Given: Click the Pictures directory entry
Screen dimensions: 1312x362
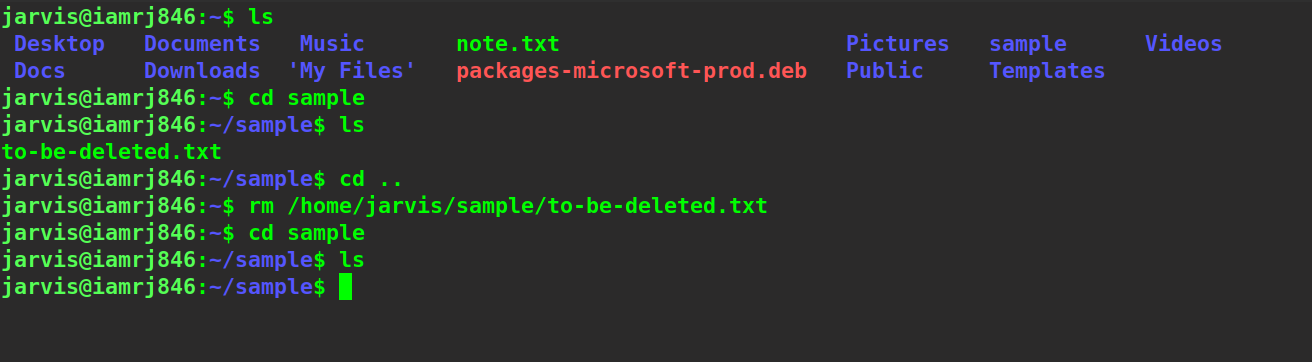Looking at the screenshot, I should tap(897, 44).
